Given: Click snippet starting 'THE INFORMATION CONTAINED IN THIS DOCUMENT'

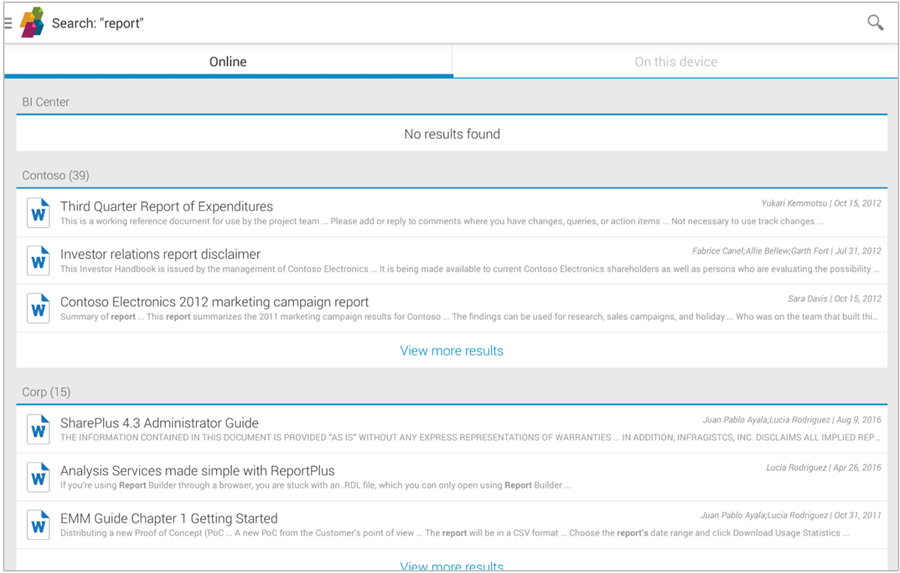Looking at the screenshot, I should click(470, 438).
